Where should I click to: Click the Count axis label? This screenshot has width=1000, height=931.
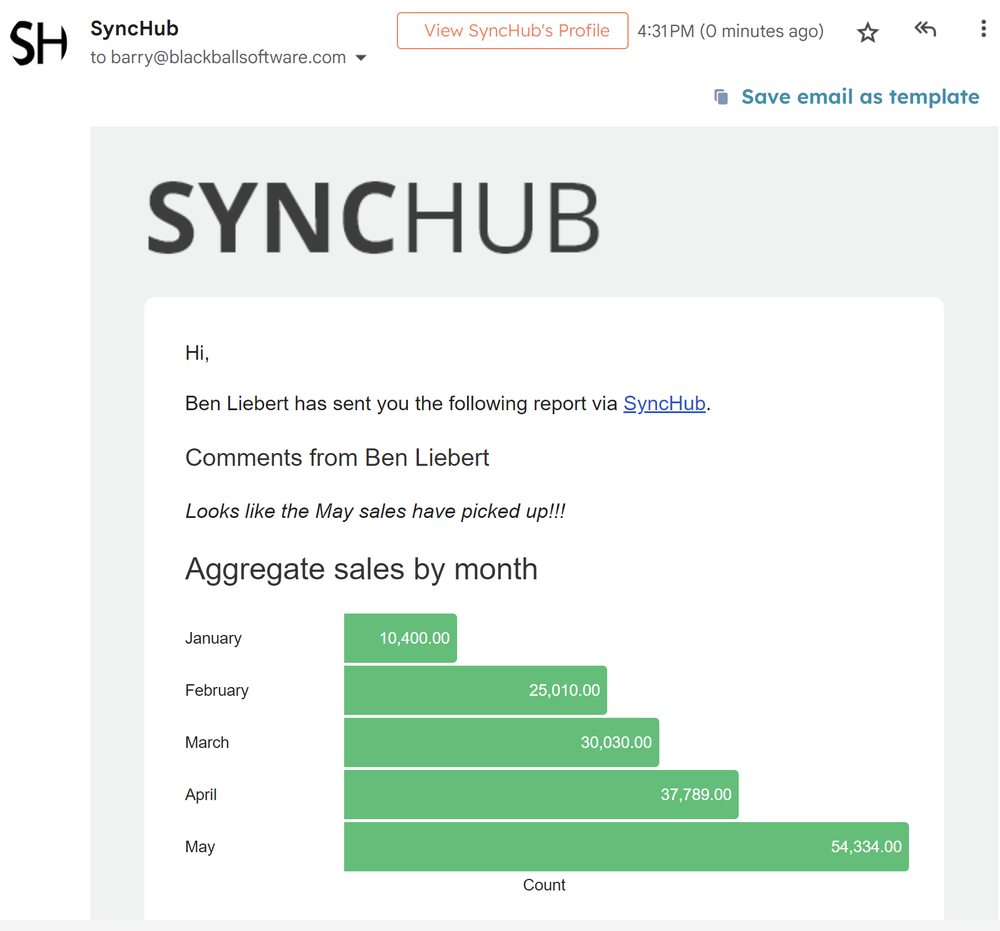[544, 885]
